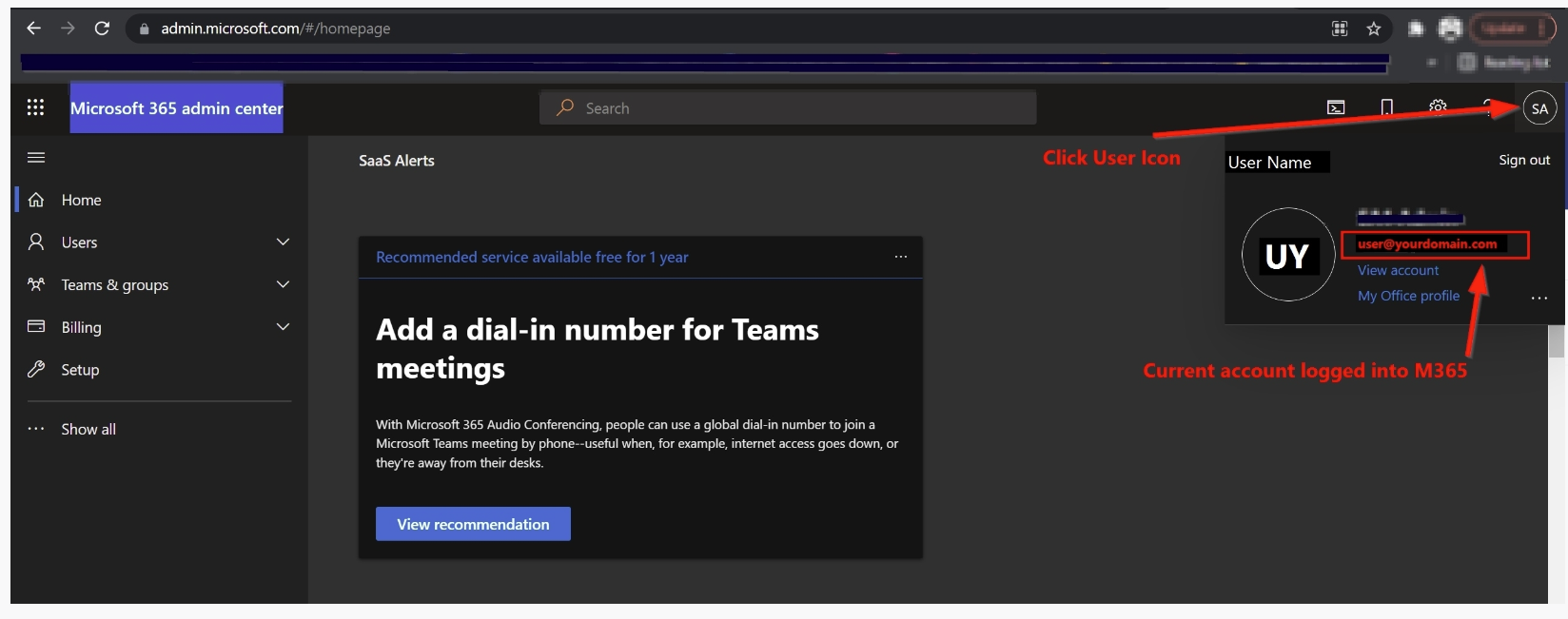This screenshot has width=1568, height=619.
Task: Bookmark this page with the star icon
Action: [x=1373, y=29]
